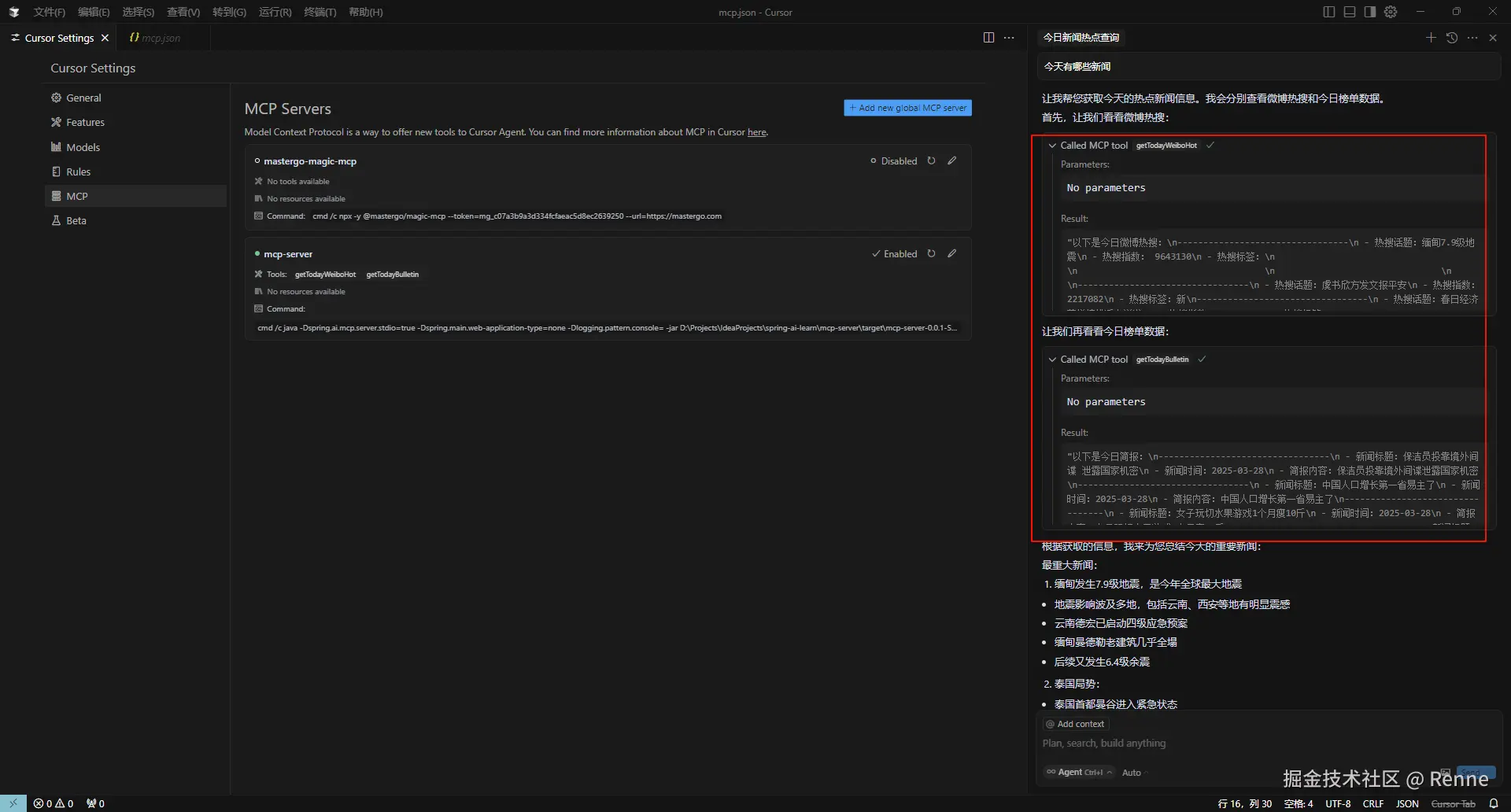
Task: Click Add new global MCP server
Action: tap(907, 108)
